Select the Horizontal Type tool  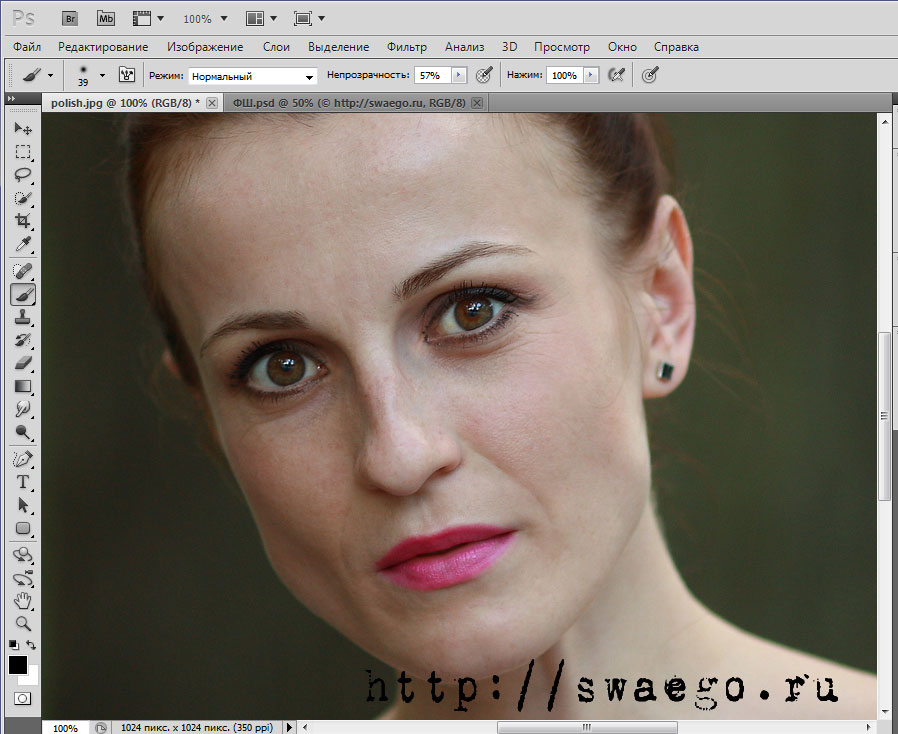[22, 482]
